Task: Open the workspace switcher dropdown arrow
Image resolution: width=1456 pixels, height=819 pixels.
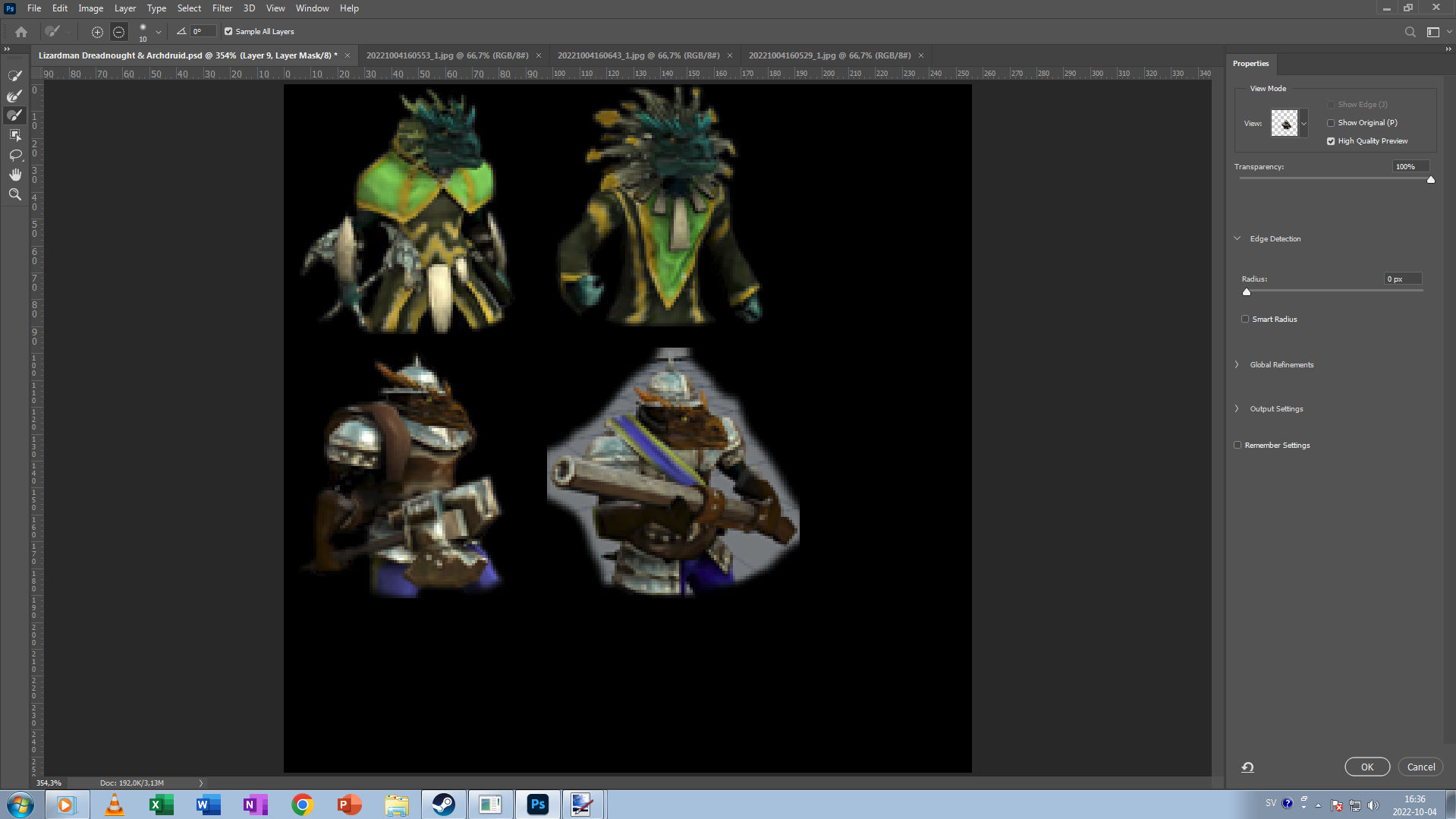Action: click(1448, 32)
